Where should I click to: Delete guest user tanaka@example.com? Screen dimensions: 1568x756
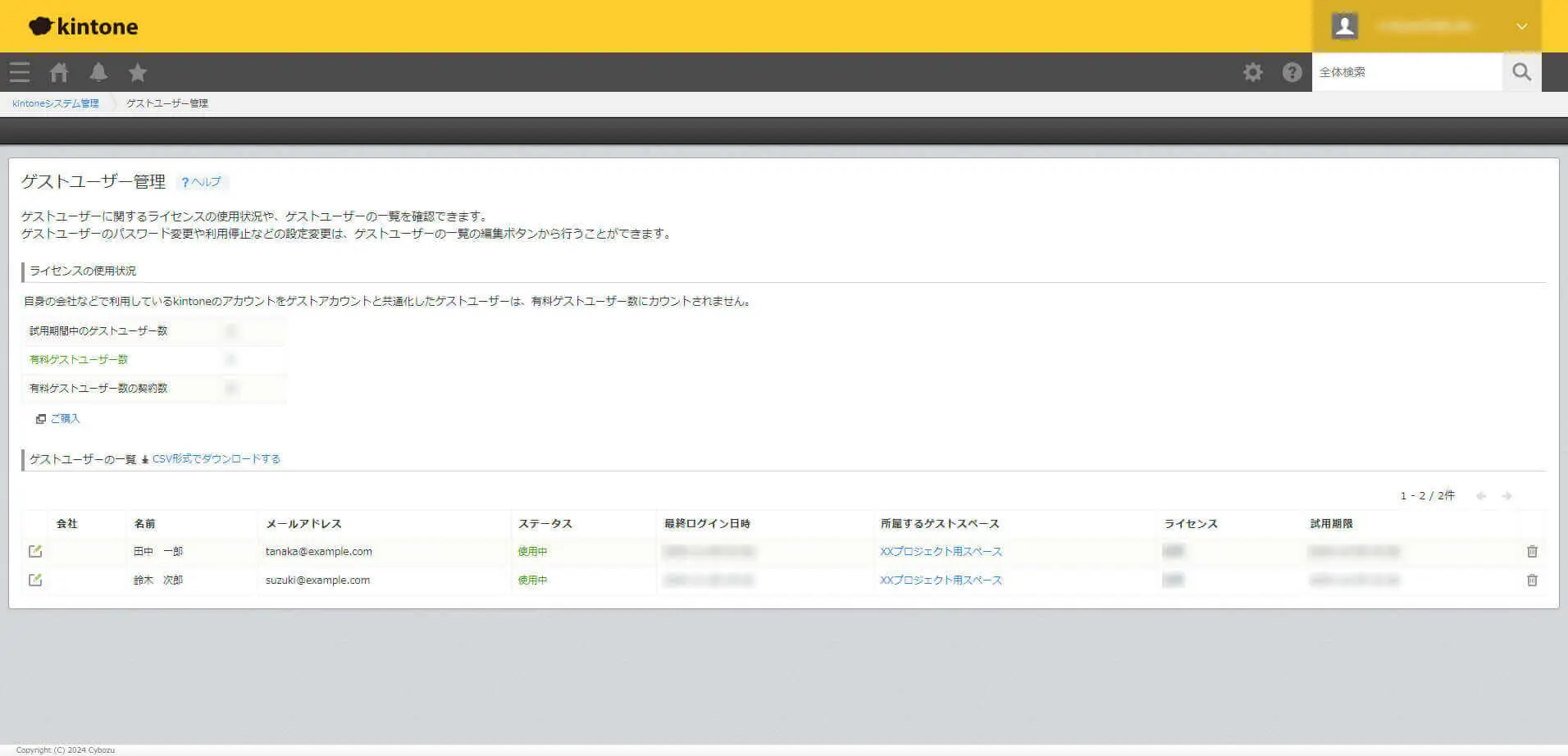pos(1532,551)
